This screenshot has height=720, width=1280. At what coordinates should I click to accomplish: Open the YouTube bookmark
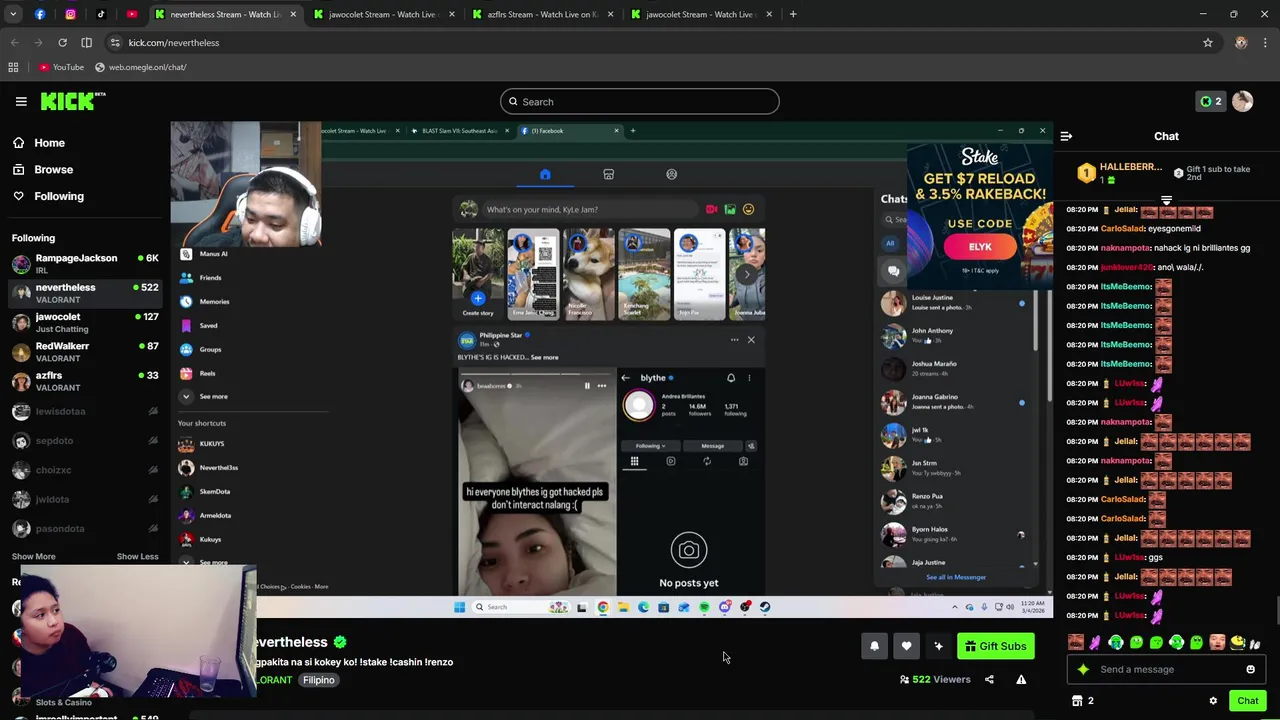click(x=61, y=67)
